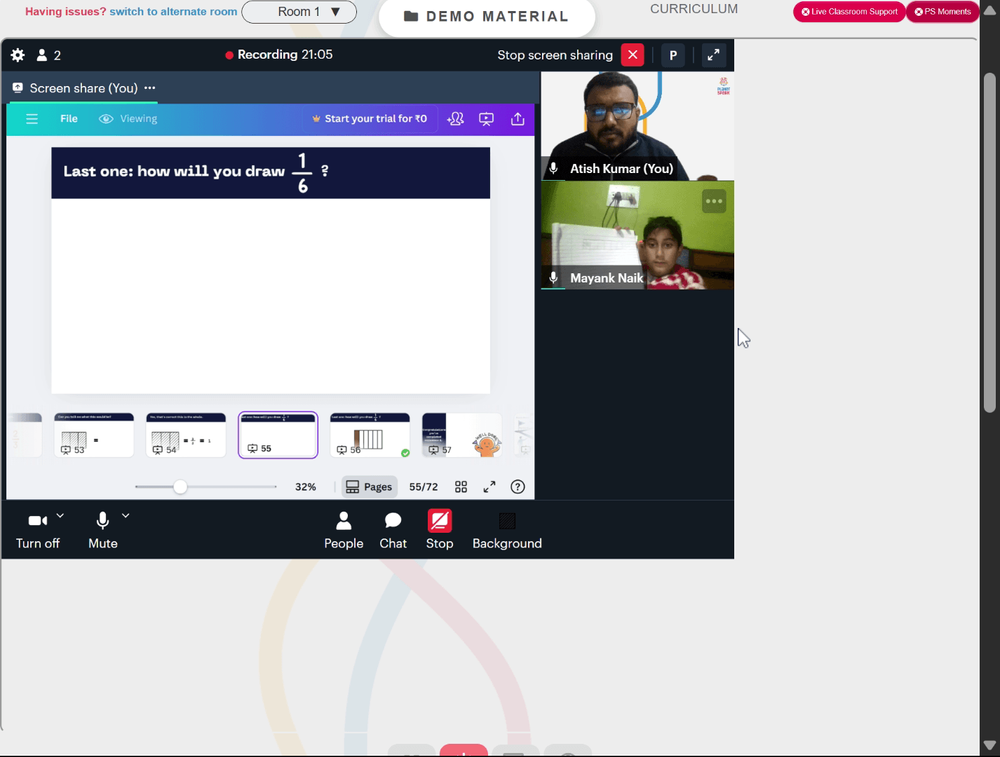Screen dimensions: 1000x757
Task: Click the Canva fullscreen arrows icon
Action: tap(489, 487)
